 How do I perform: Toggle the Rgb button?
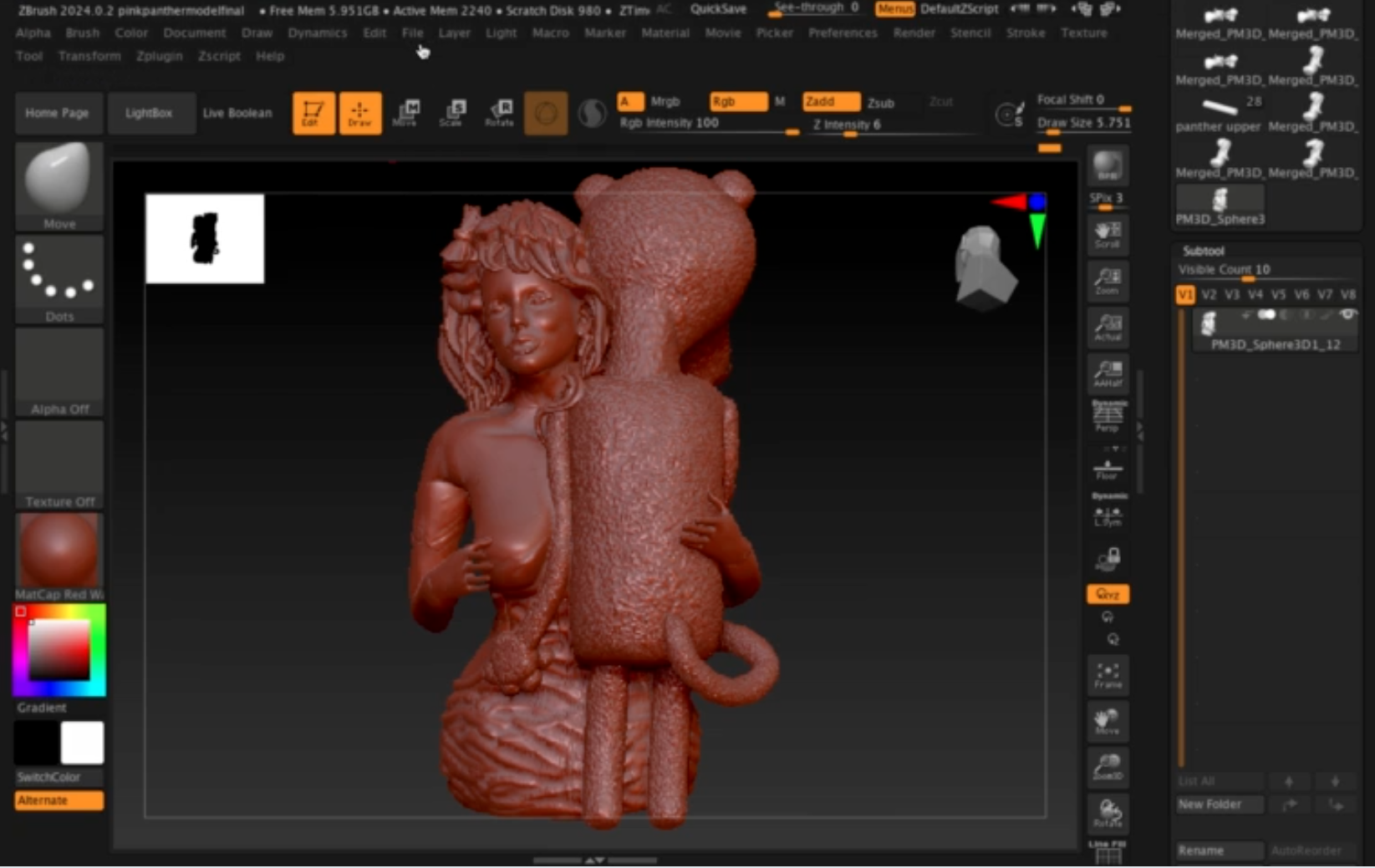pos(738,101)
